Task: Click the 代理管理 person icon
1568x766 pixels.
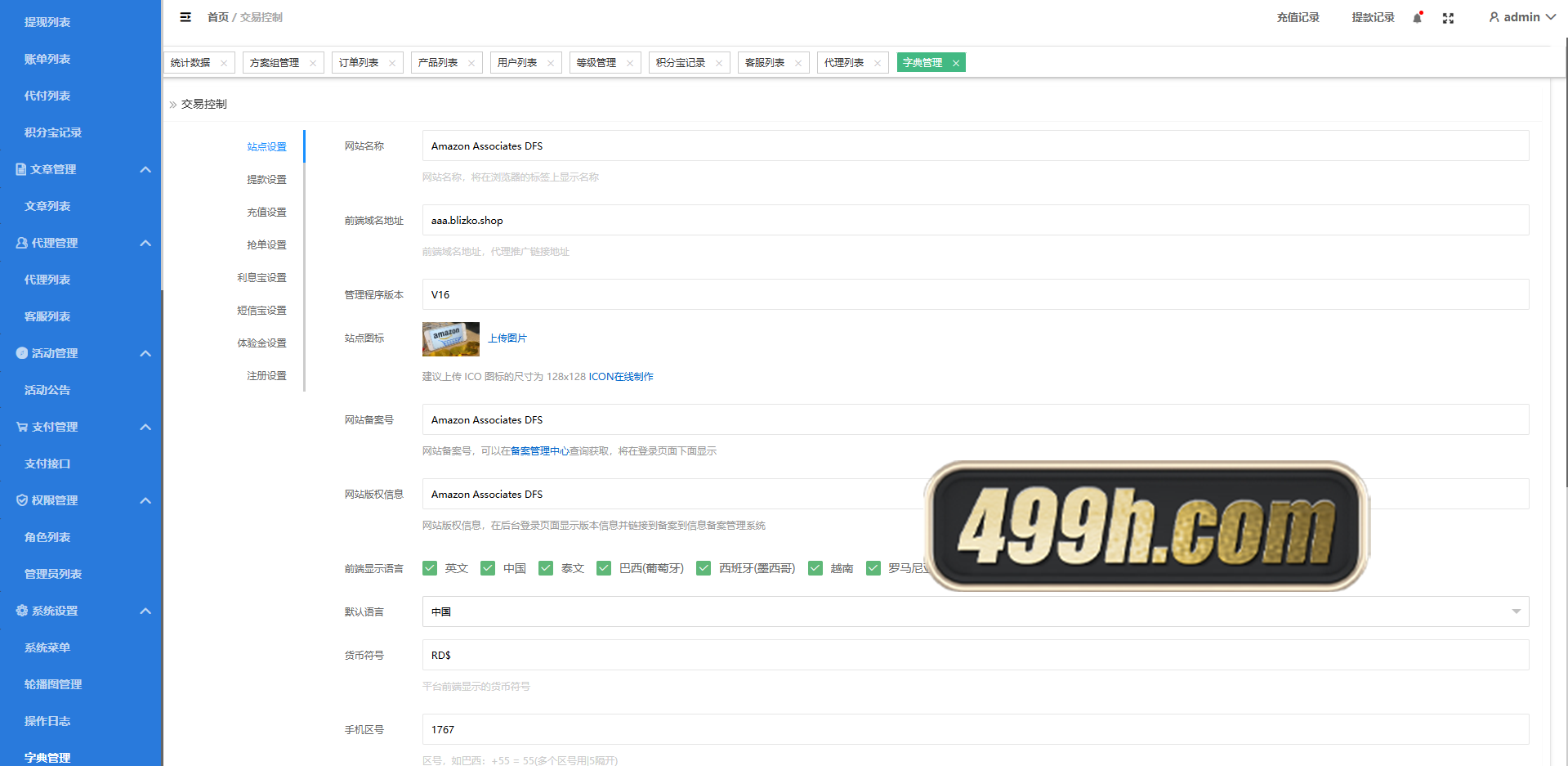Action: pos(21,243)
